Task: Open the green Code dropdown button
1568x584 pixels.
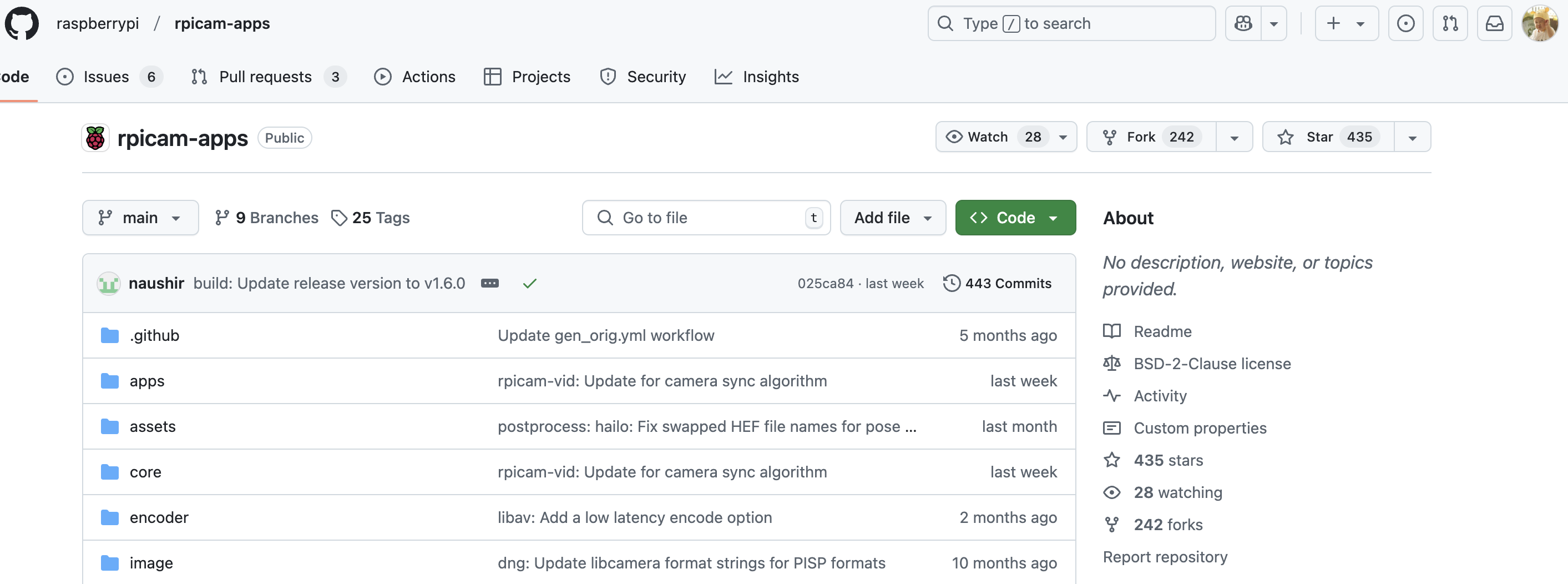Action: (x=1015, y=218)
